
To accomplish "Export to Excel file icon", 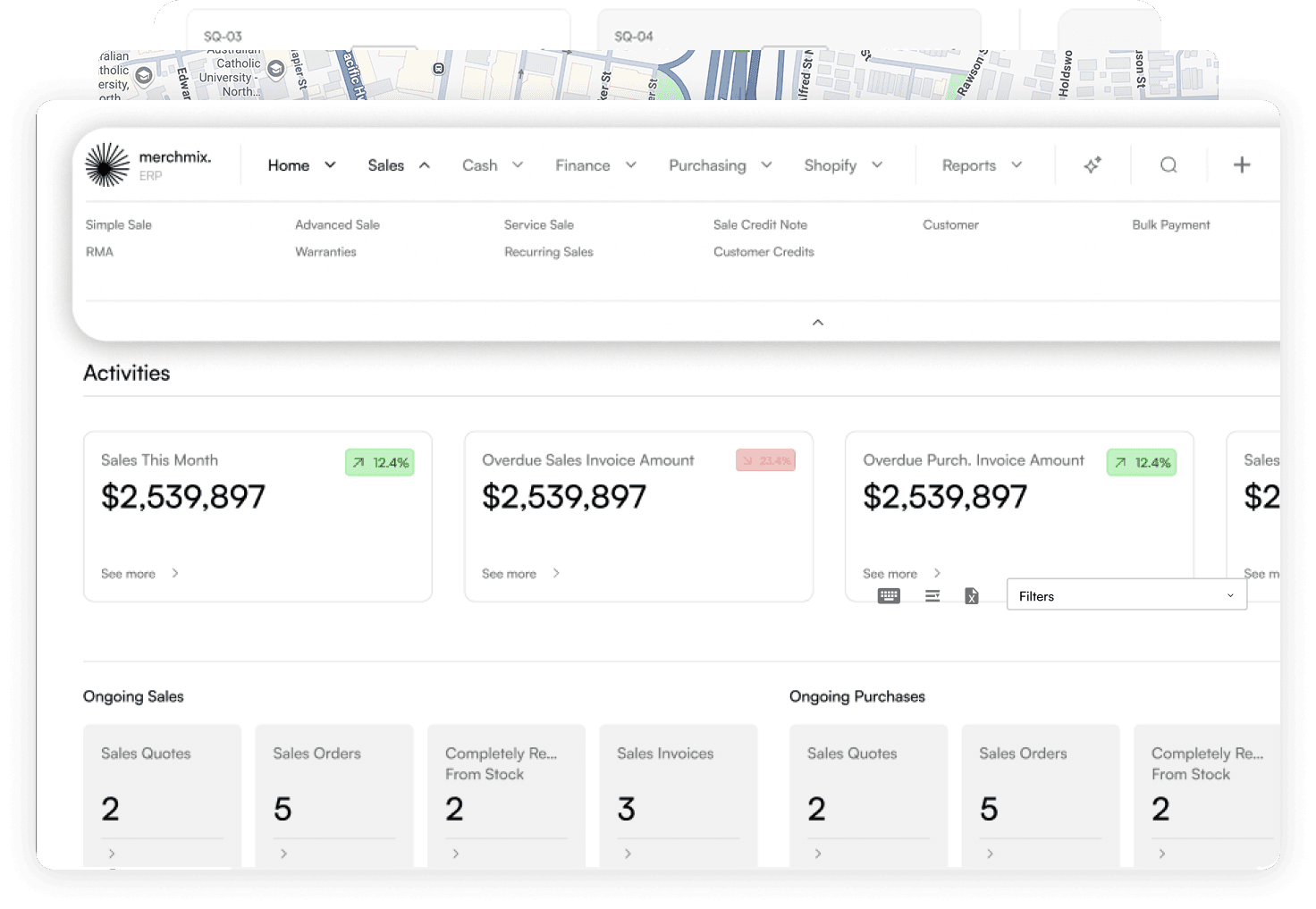I will pyautogui.click(x=972, y=596).
